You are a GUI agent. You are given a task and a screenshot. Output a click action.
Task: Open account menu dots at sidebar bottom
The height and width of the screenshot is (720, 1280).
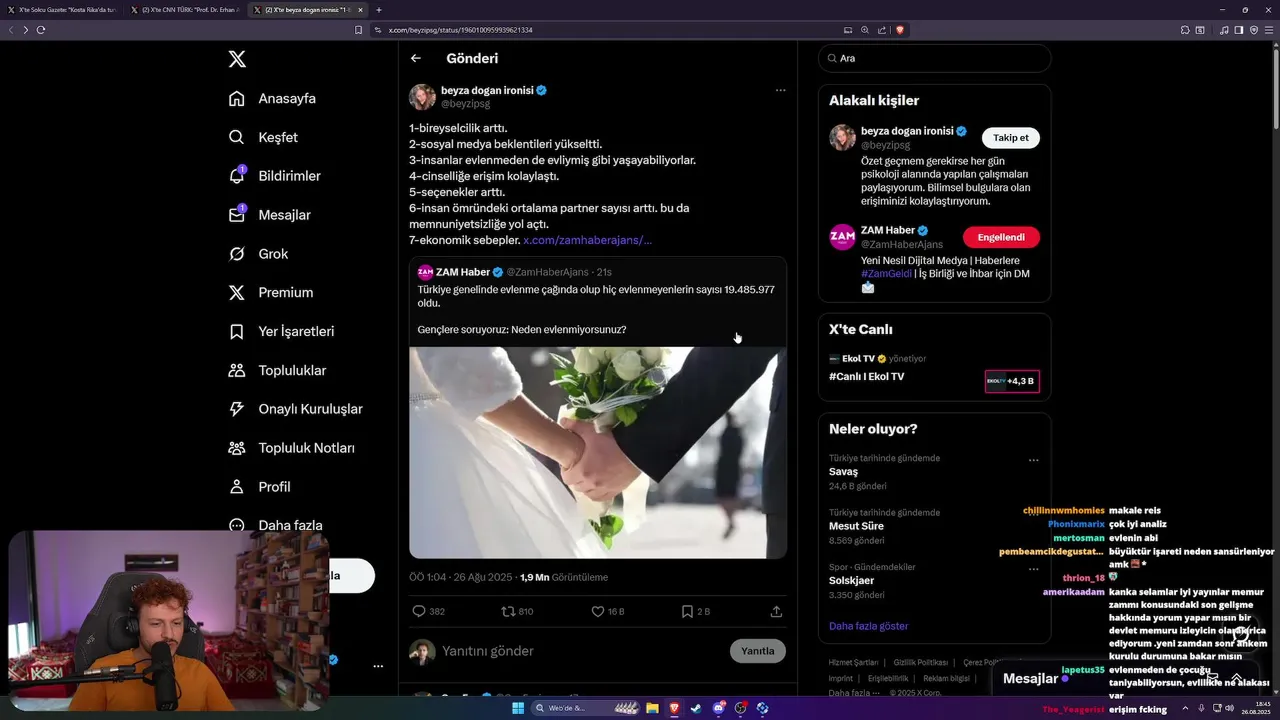378,666
